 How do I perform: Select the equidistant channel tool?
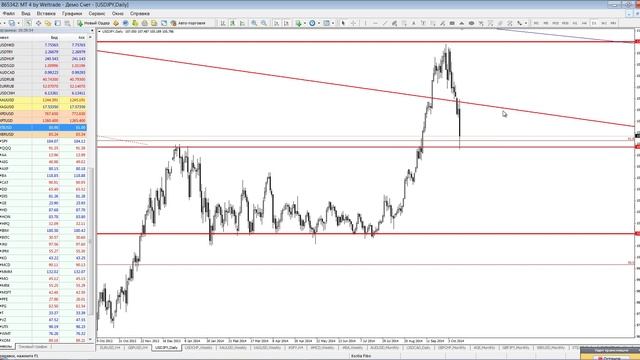pos(394,23)
